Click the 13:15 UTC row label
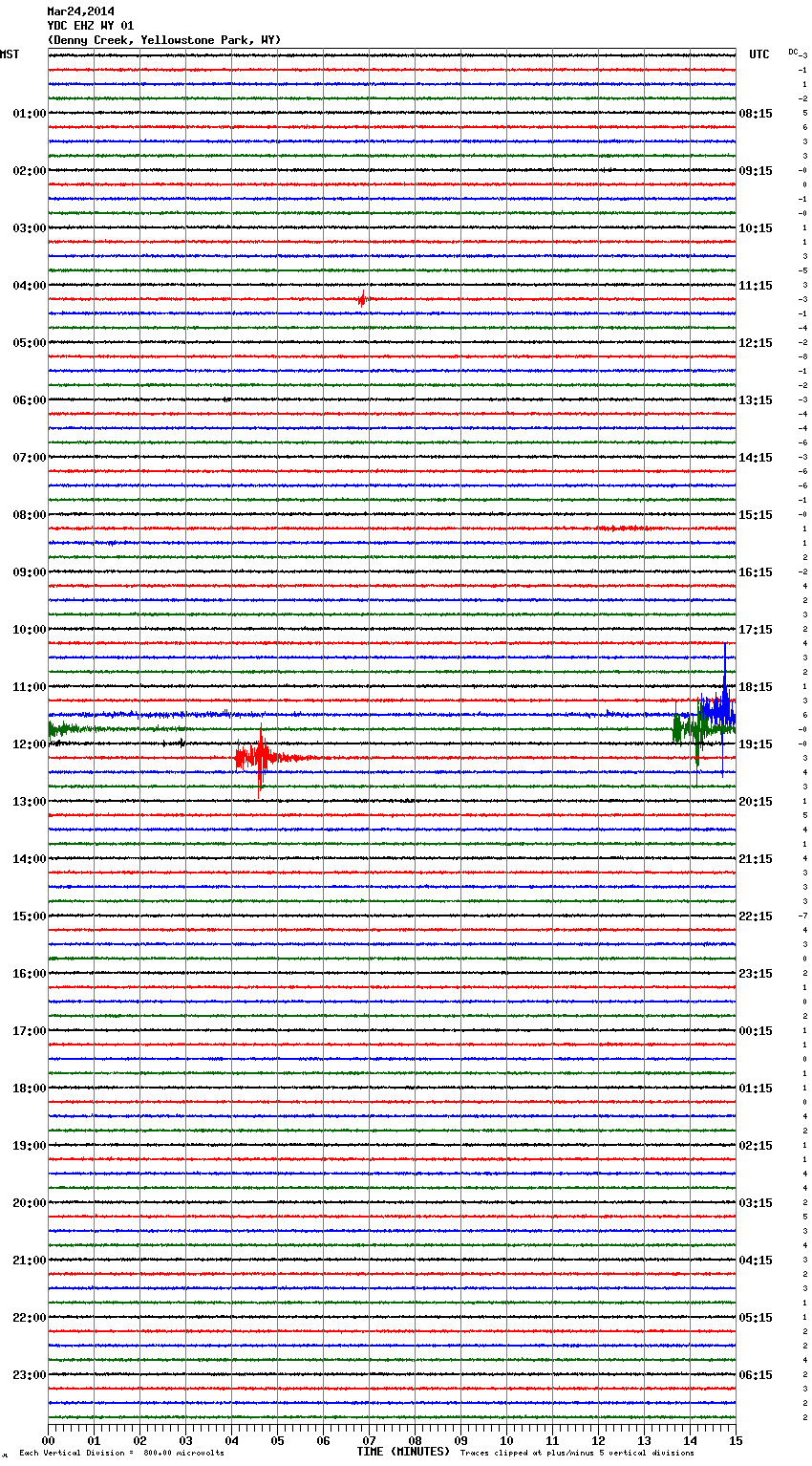 click(756, 400)
